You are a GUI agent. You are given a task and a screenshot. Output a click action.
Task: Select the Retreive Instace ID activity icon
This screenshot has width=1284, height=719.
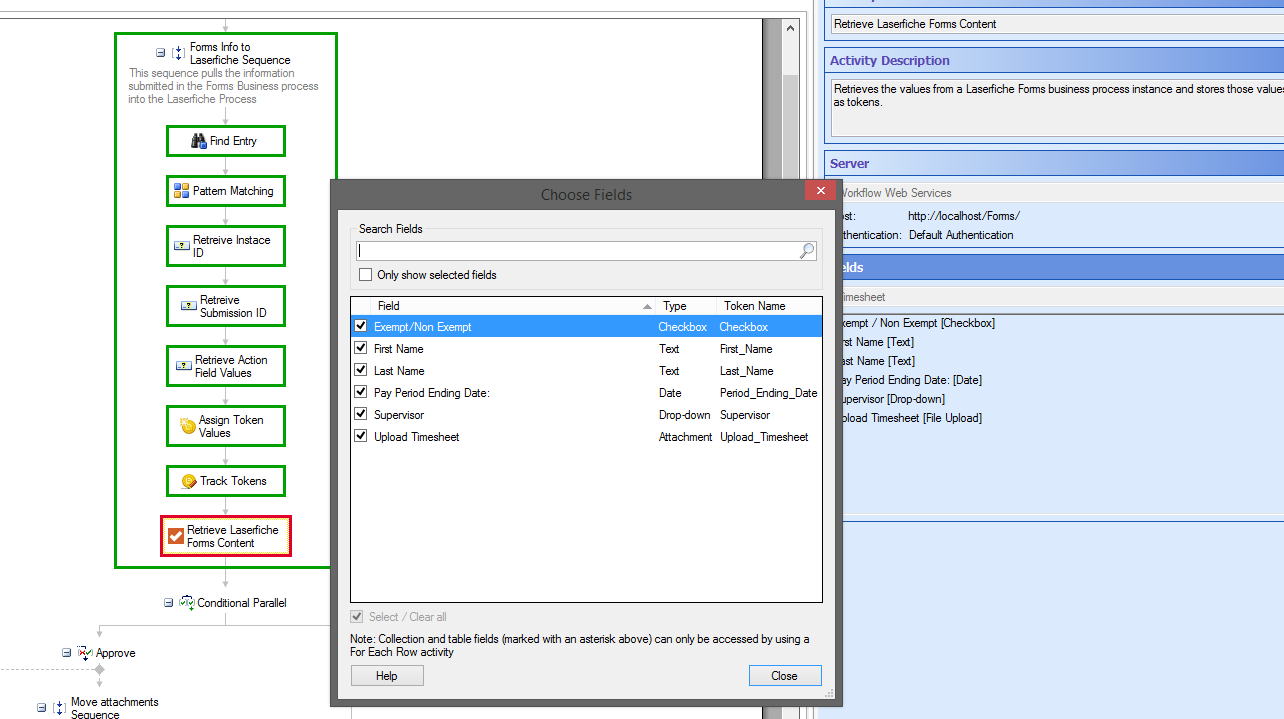pos(182,245)
